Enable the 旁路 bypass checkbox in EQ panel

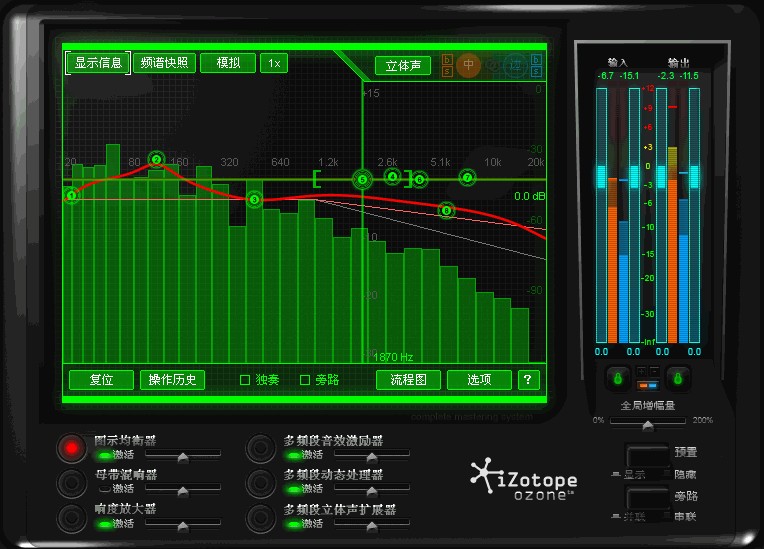click(x=305, y=380)
